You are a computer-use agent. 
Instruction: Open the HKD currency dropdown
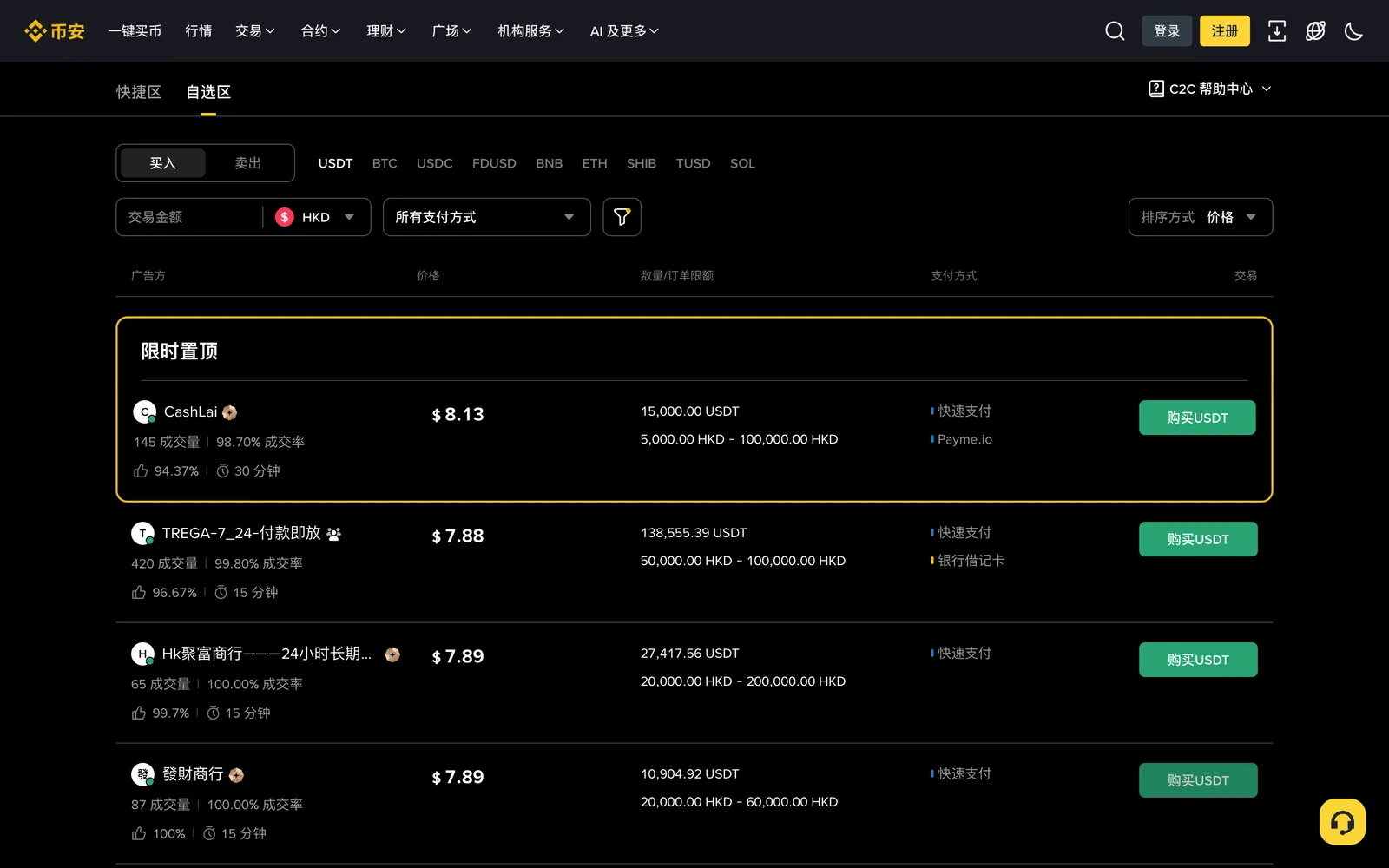coord(316,217)
